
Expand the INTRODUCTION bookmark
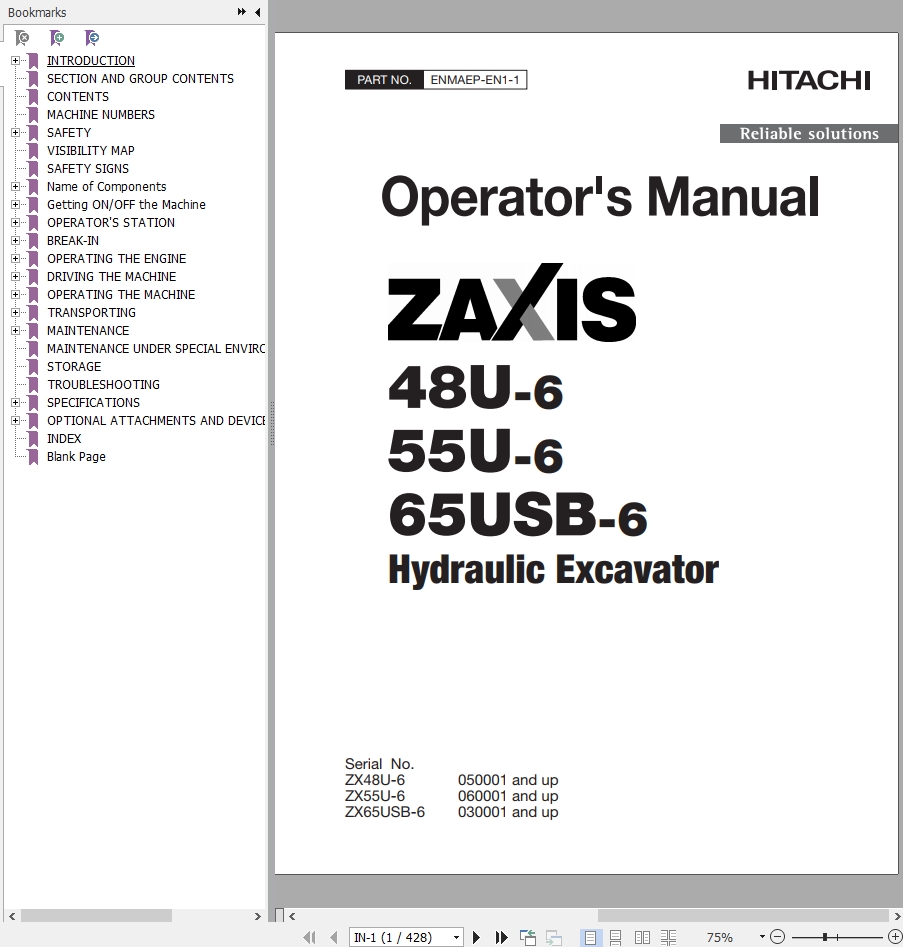[15, 60]
